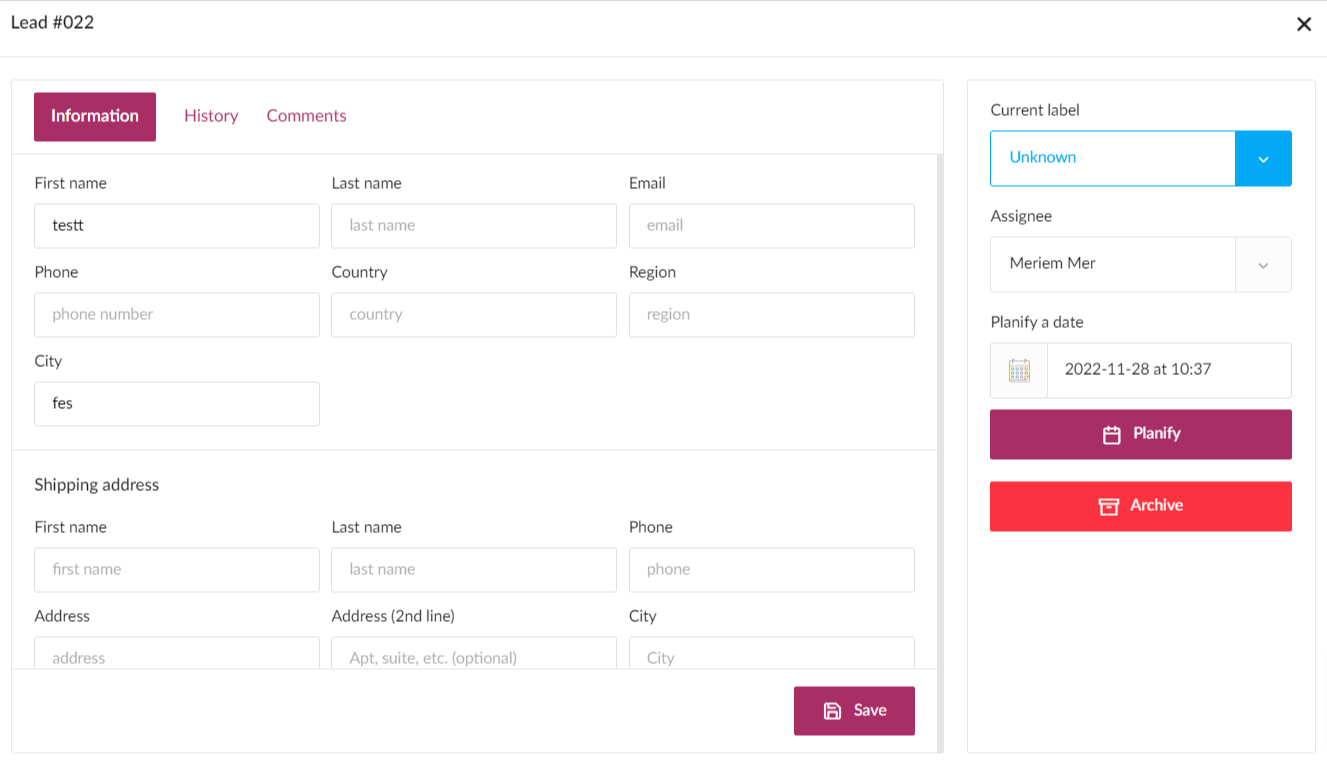Click the Planify date field
1327x769 pixels.
(1168, 370)
